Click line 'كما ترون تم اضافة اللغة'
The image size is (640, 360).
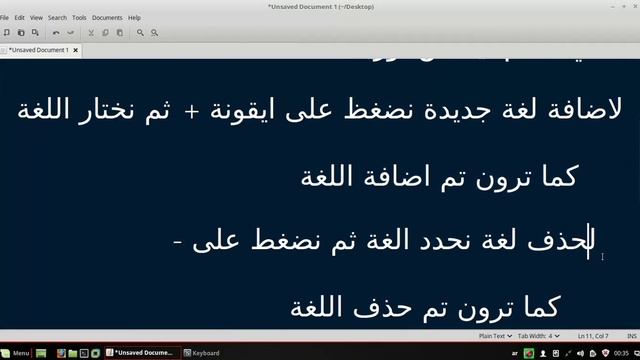click(x=440, y=177)
